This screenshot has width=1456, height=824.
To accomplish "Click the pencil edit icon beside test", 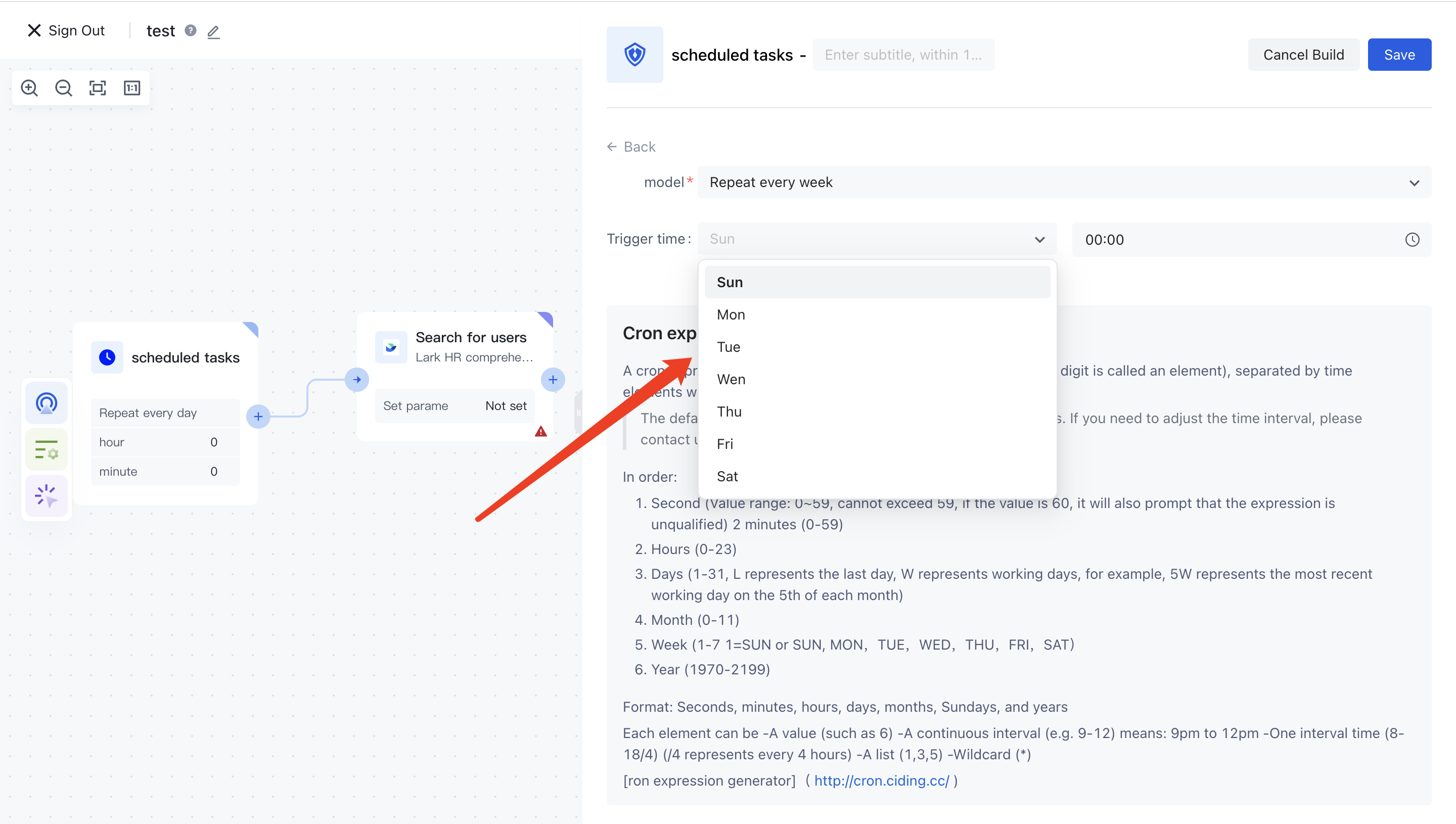I will (213, 32).
